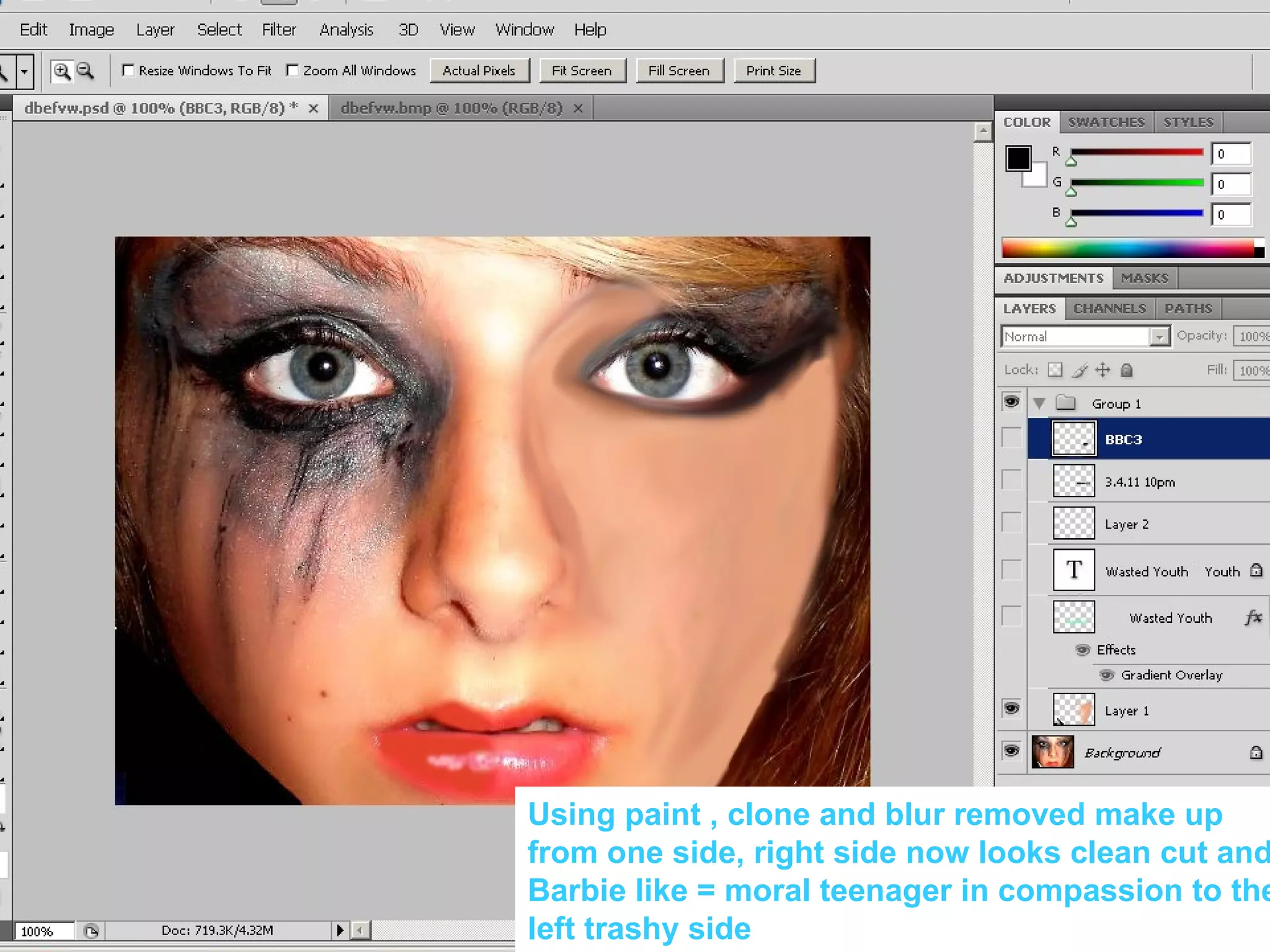Image resolution: width=1270 pixels, height=952 pixels.
Task: Select the Zoom In magnifier icon
Action: [61, 71]
